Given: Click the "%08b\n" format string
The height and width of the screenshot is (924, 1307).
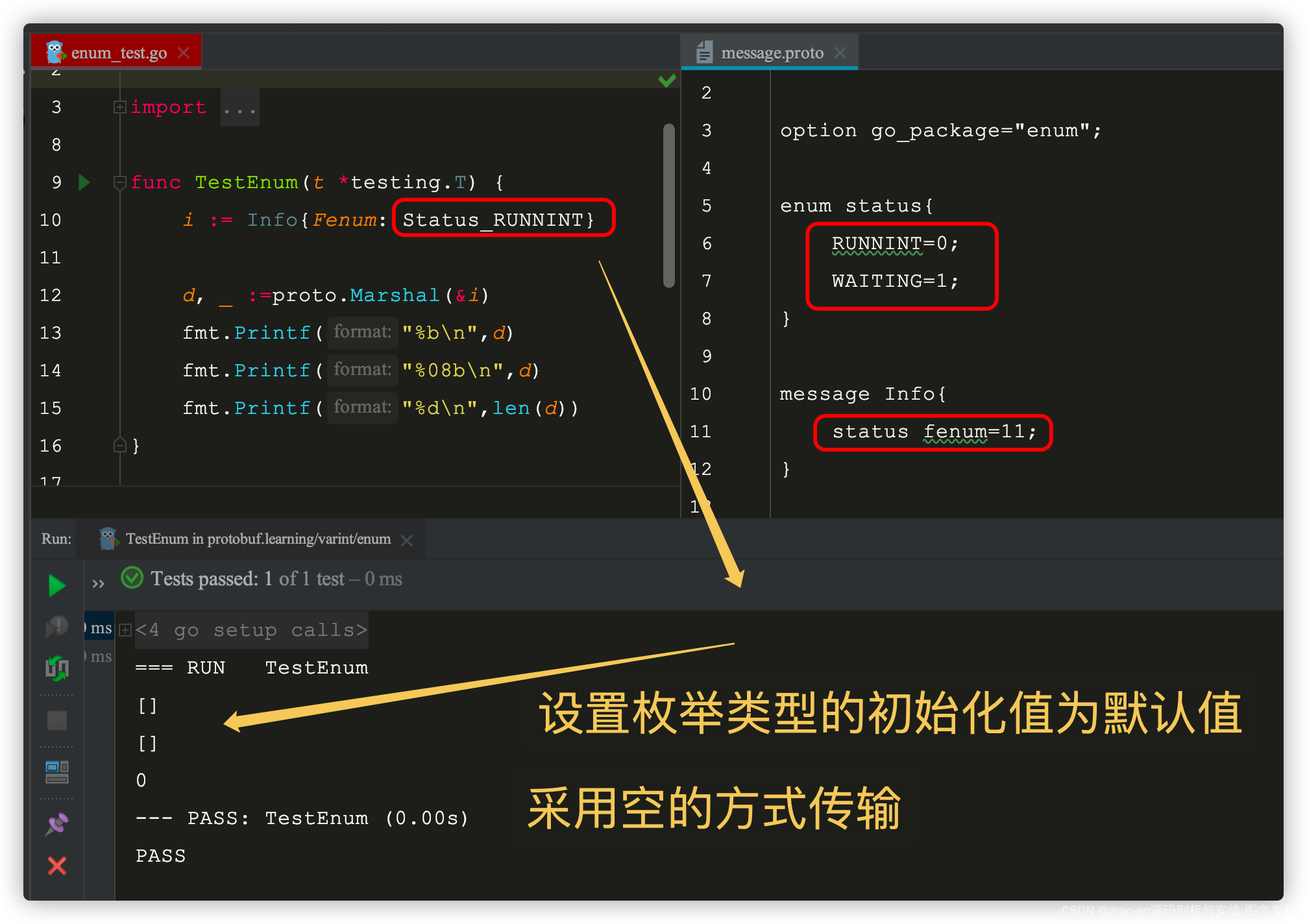Looking at the screenshot, I should pyautogui.click(x=453, y=371).
